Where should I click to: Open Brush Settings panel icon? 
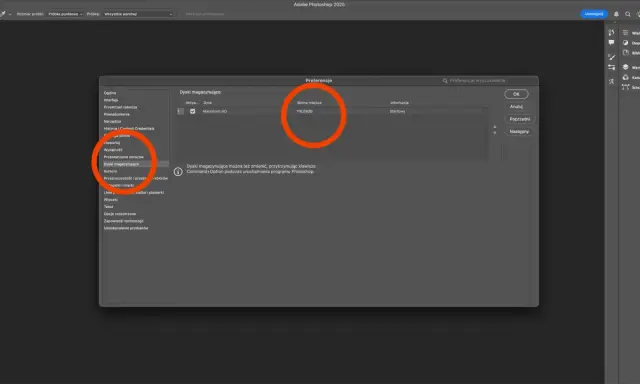coord(611,67)
